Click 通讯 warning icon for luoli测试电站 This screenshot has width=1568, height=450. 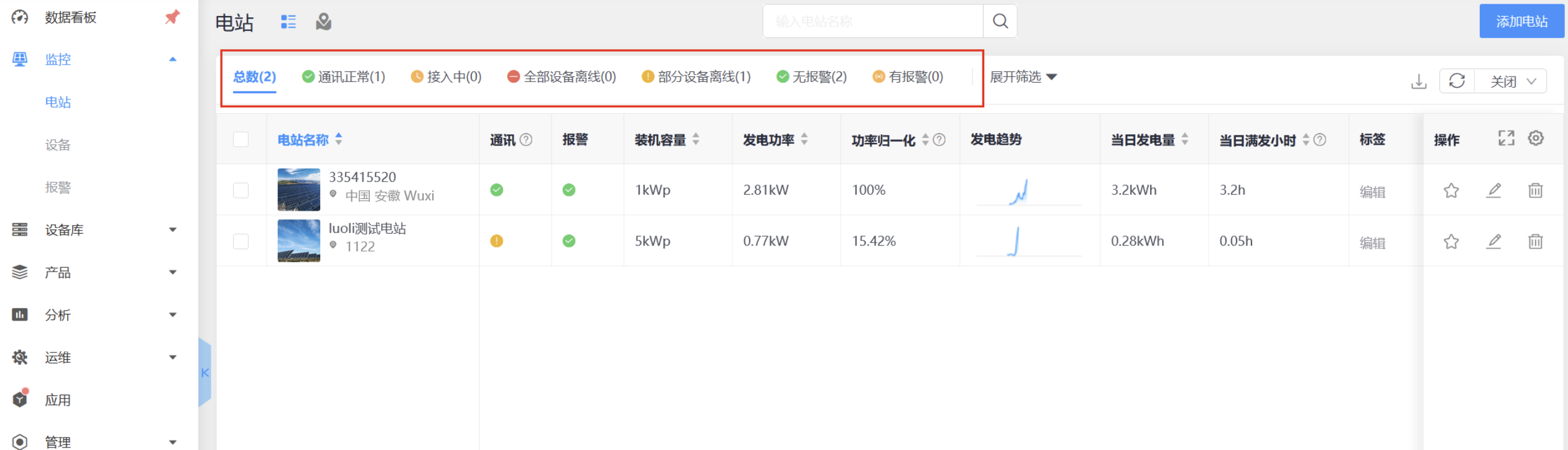496,241
